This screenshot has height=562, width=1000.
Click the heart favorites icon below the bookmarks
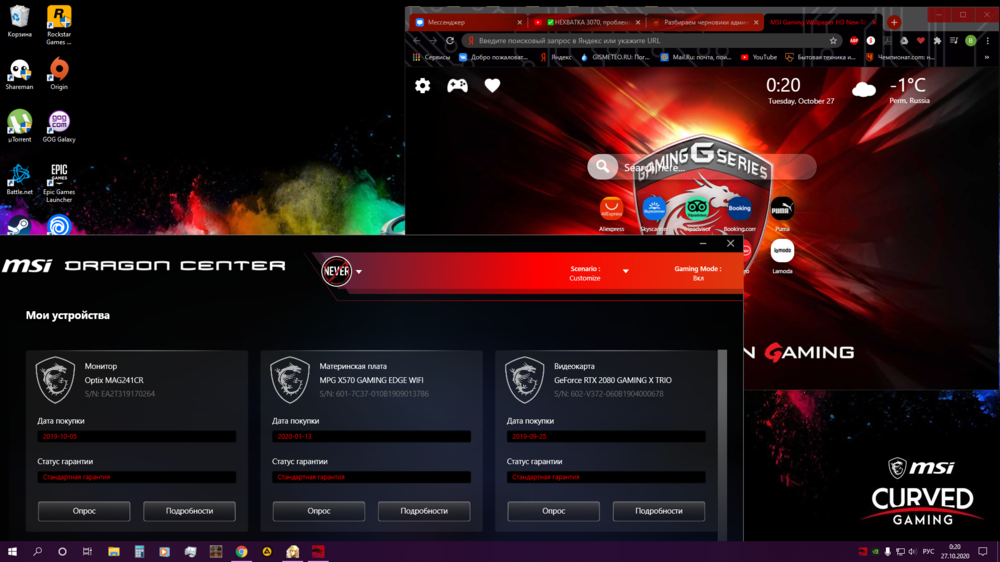[492, 86]
